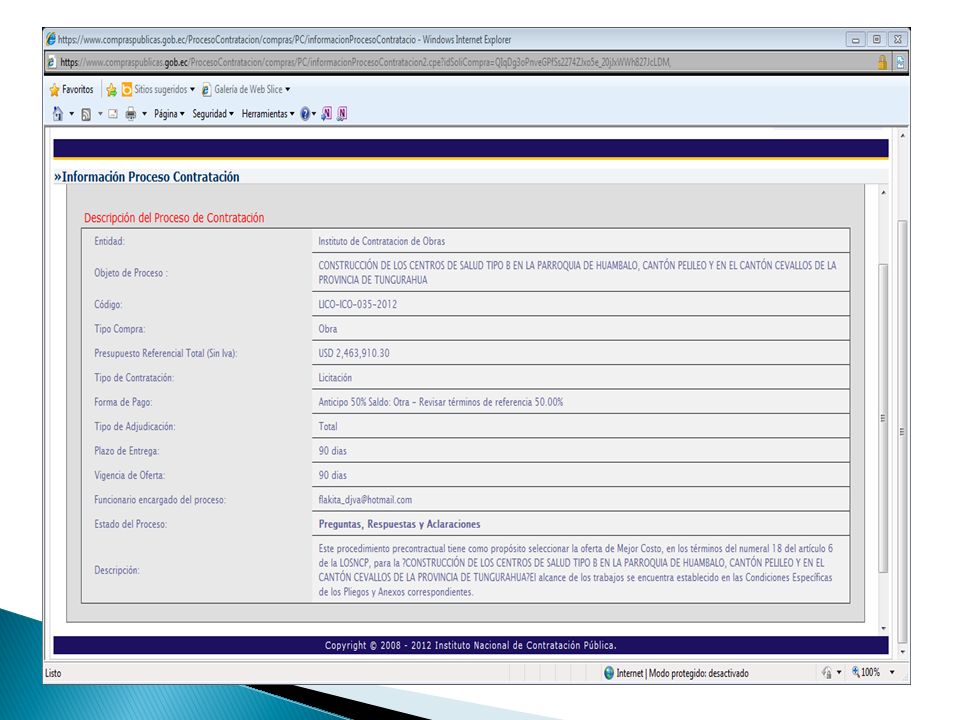Expand the help dropdown arrow
The width and height of the screenshot is (960, 720).
tap(314, 113)
